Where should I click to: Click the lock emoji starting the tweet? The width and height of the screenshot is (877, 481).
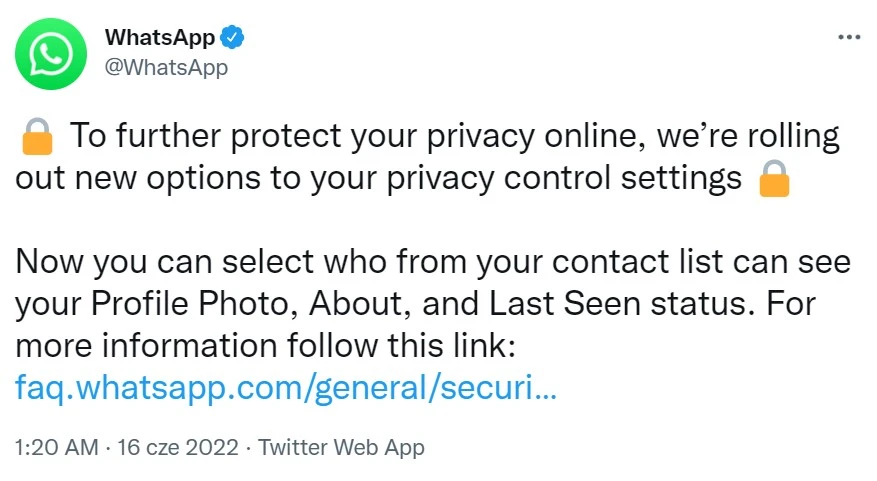pyautogui.click(x=37, y=137)
